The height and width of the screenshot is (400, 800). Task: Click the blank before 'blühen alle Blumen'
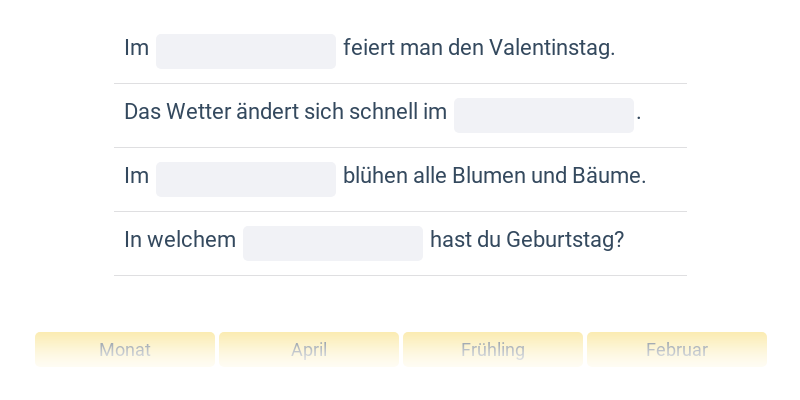[x=246, y=179]
